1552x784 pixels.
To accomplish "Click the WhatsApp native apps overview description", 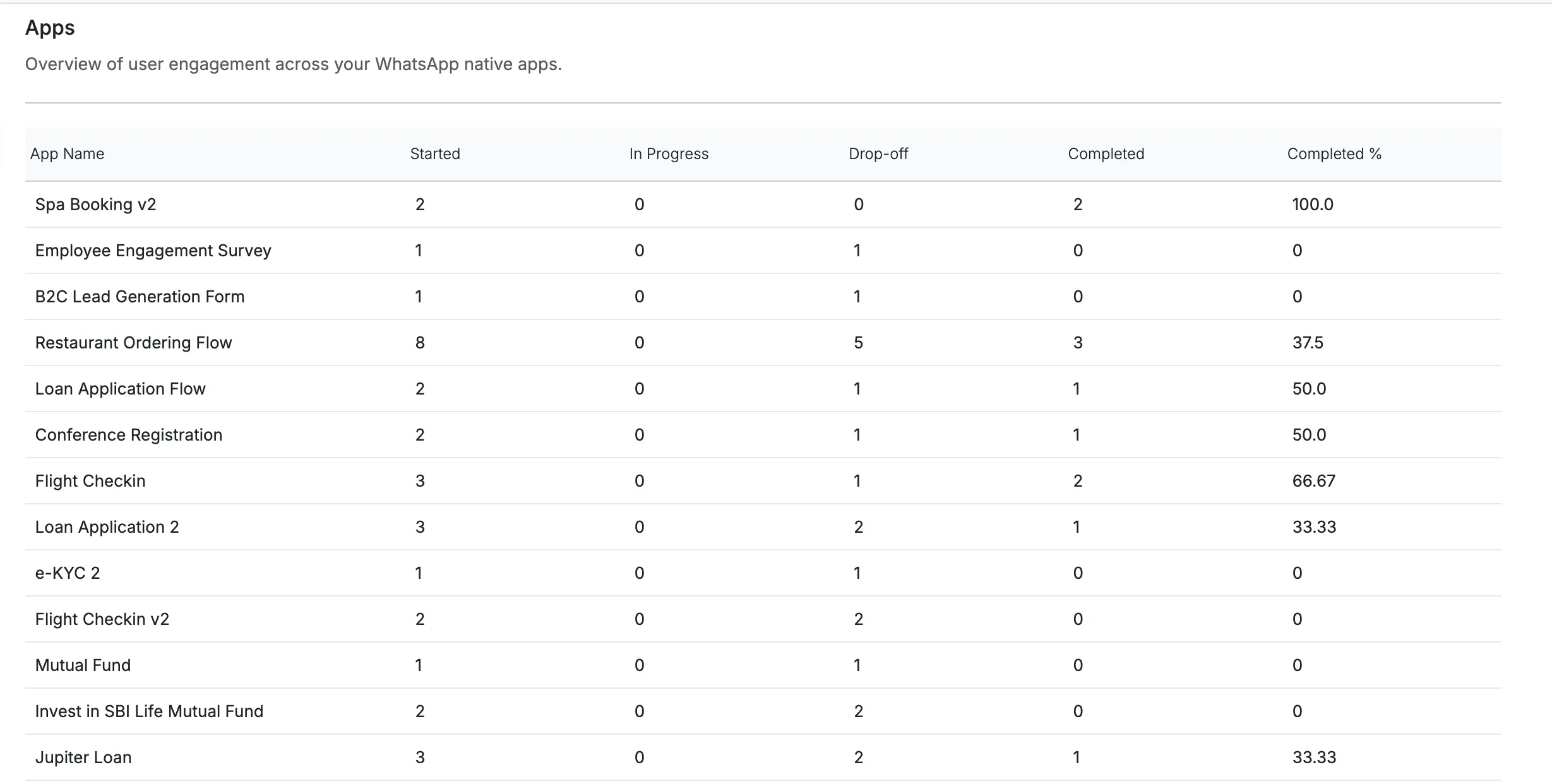I will coord(293,64).
